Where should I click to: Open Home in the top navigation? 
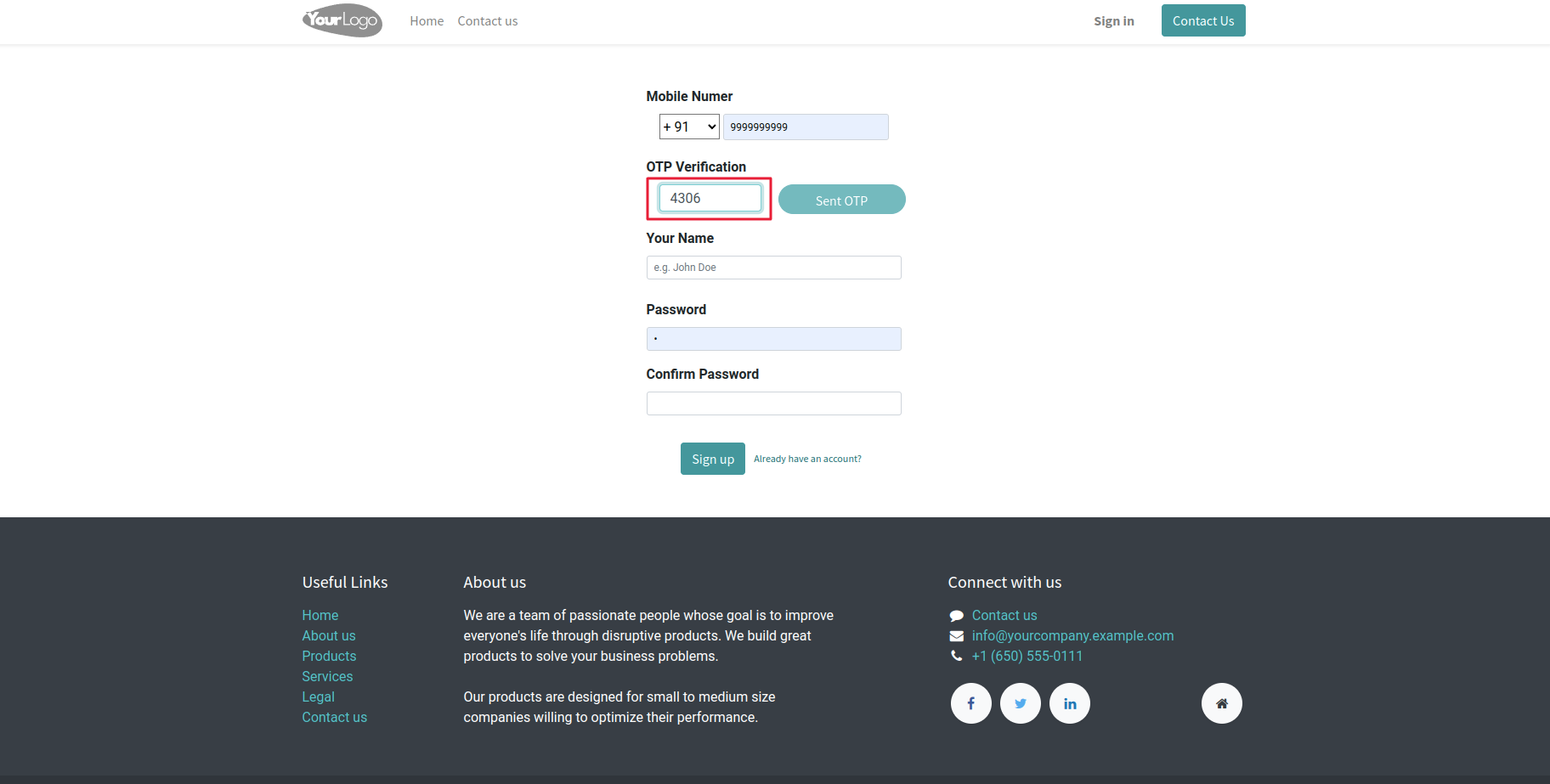[x=427, y=21]
